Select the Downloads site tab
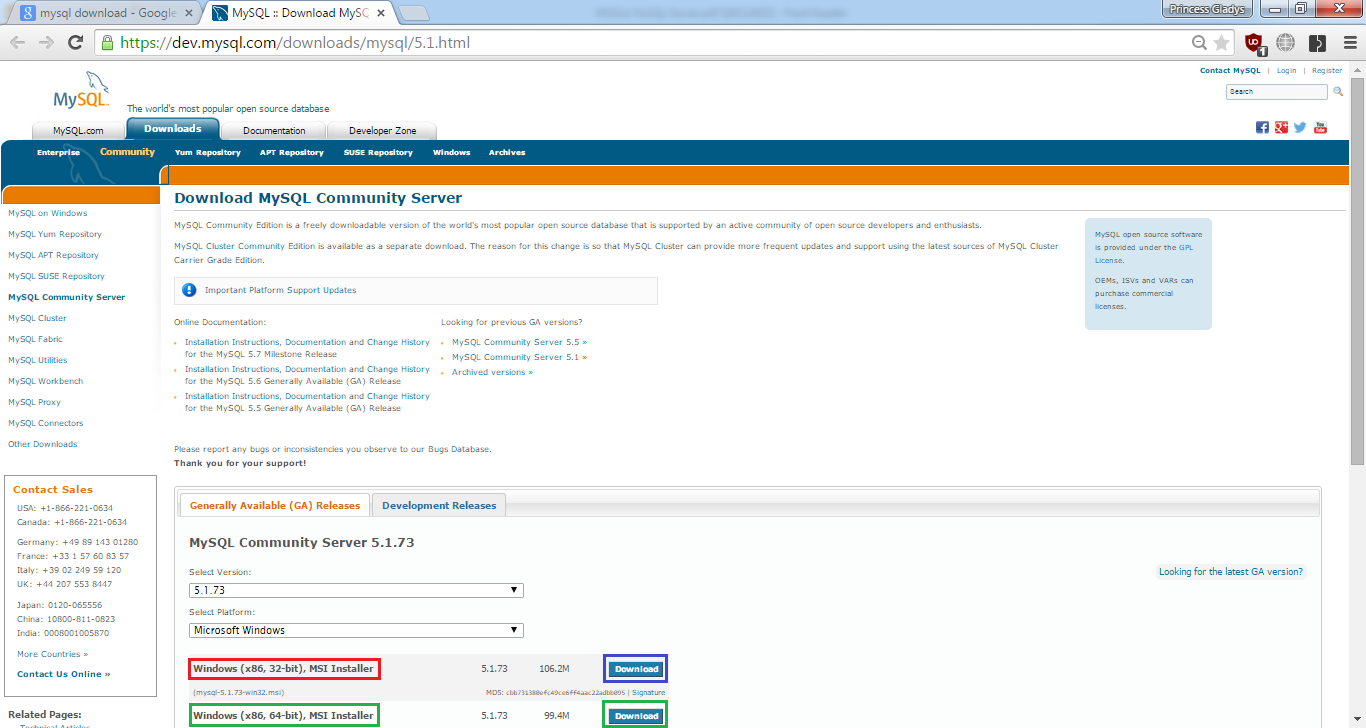Image resolution: width=1366 pixels, height=728 pixels. click(172, 129)
